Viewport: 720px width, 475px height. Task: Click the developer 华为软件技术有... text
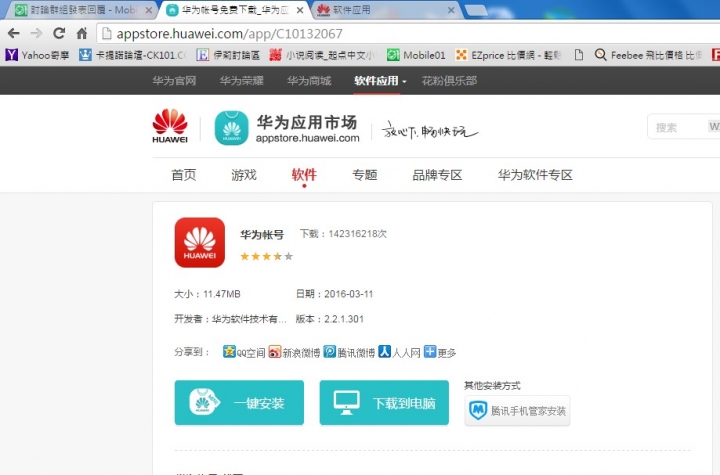(x=249, y=319)
